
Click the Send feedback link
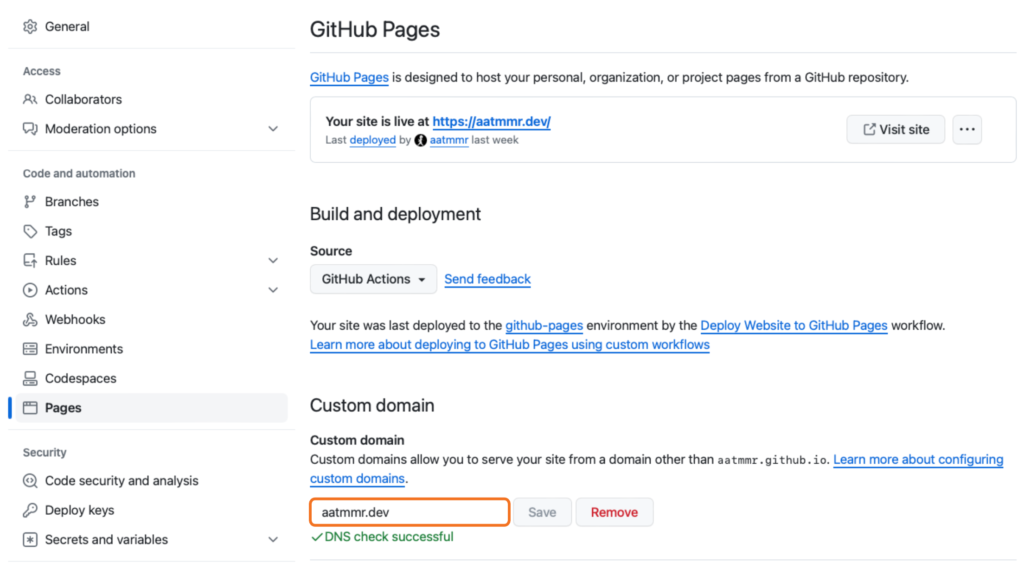(x=487, y=279)
